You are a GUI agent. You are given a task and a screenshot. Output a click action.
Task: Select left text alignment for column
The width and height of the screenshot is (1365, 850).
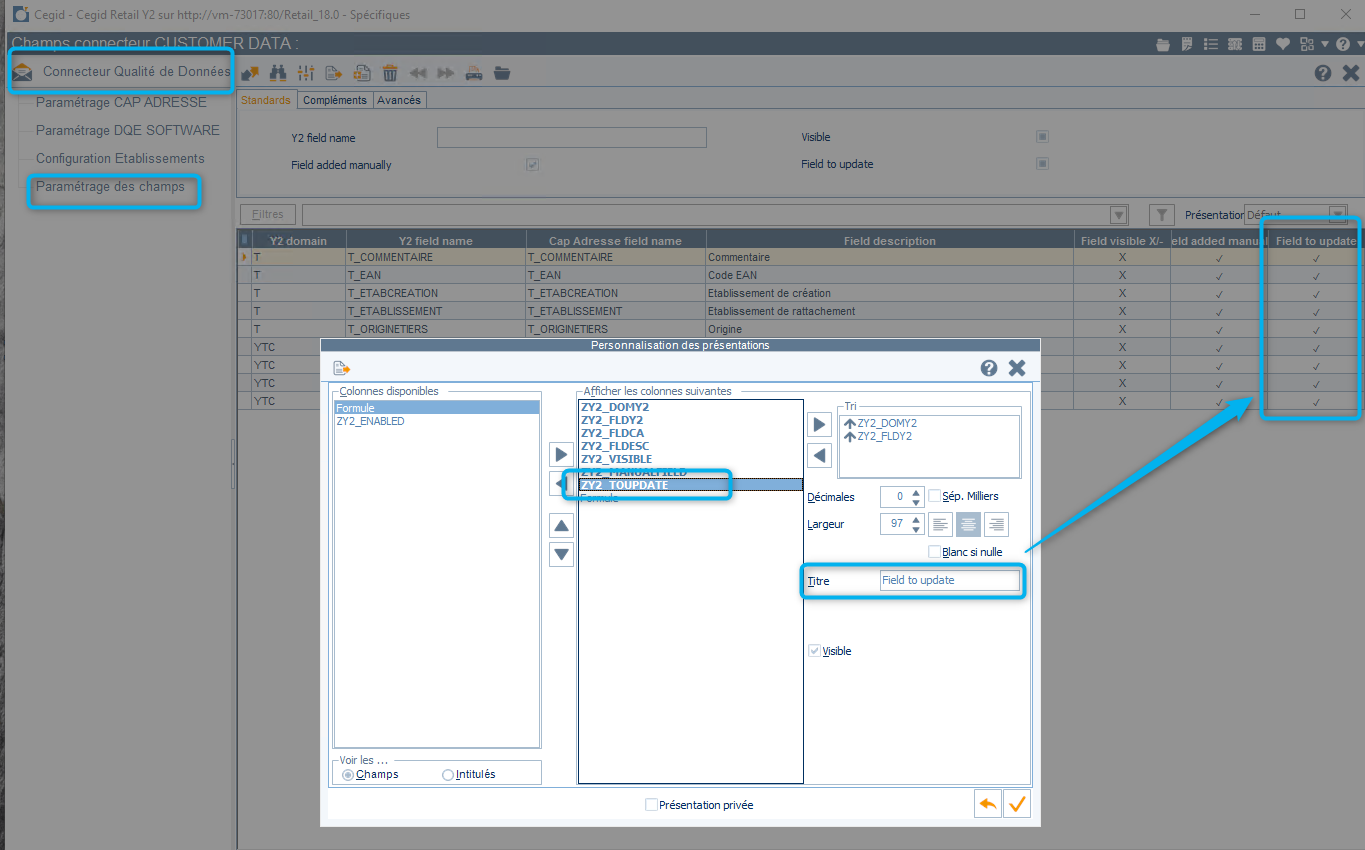coord(941,524)
